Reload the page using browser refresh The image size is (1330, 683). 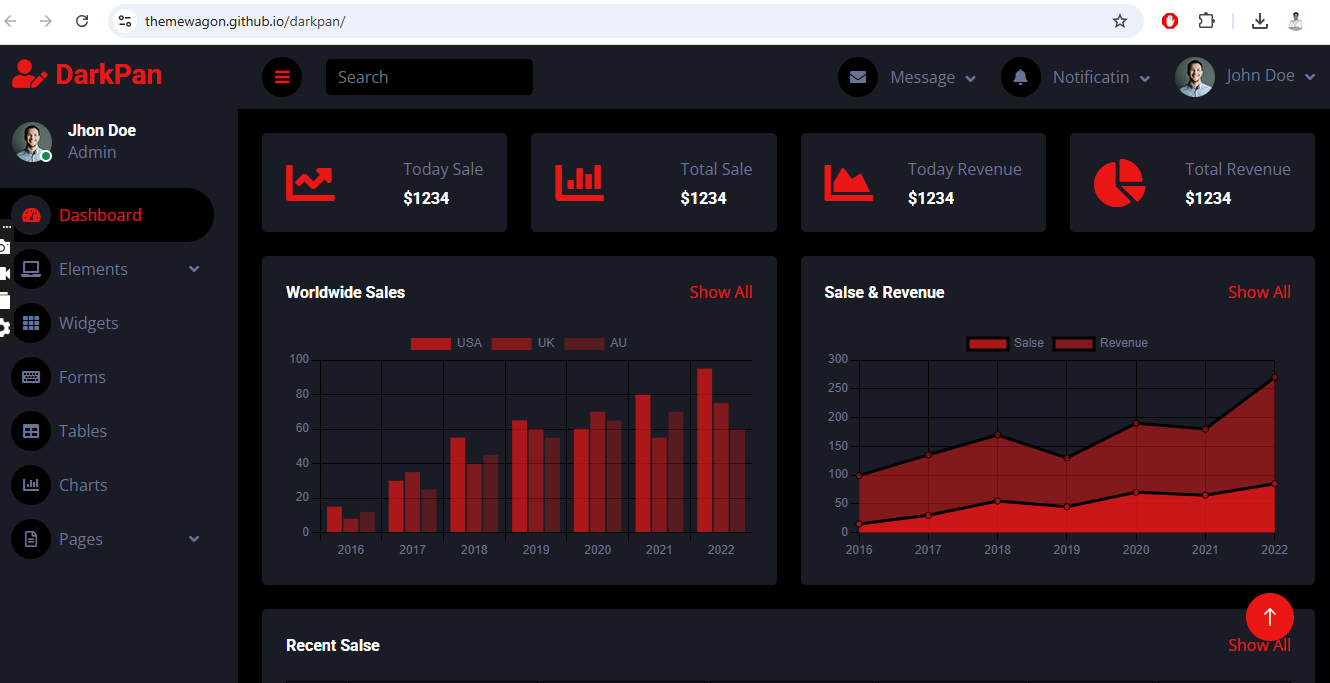tap(82, 21)
